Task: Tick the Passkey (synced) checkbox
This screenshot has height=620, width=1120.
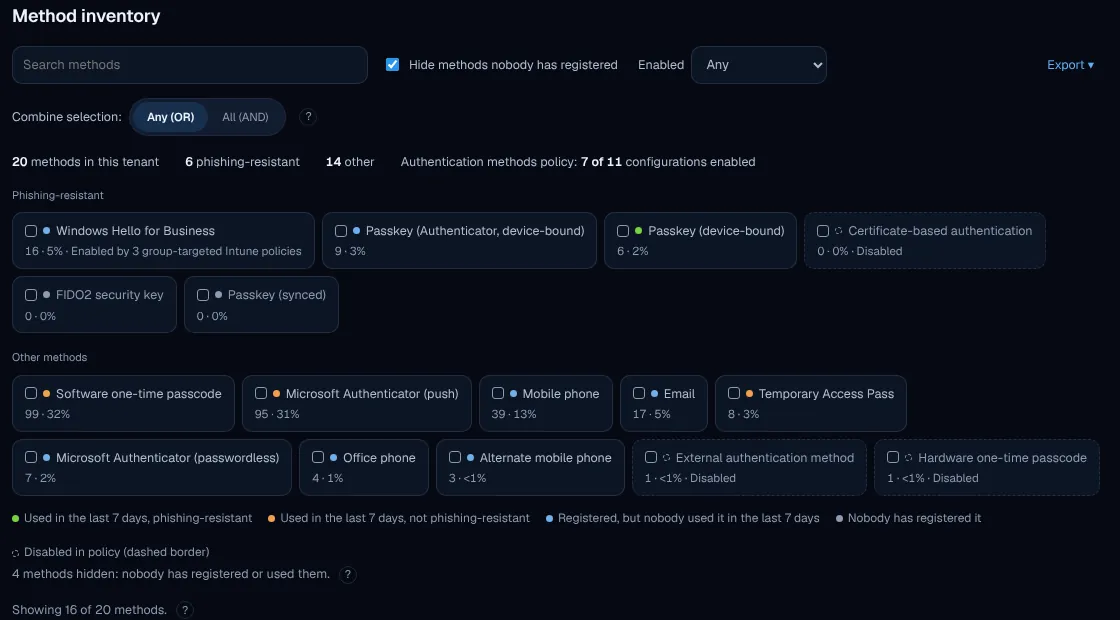Action: (203, 295)
